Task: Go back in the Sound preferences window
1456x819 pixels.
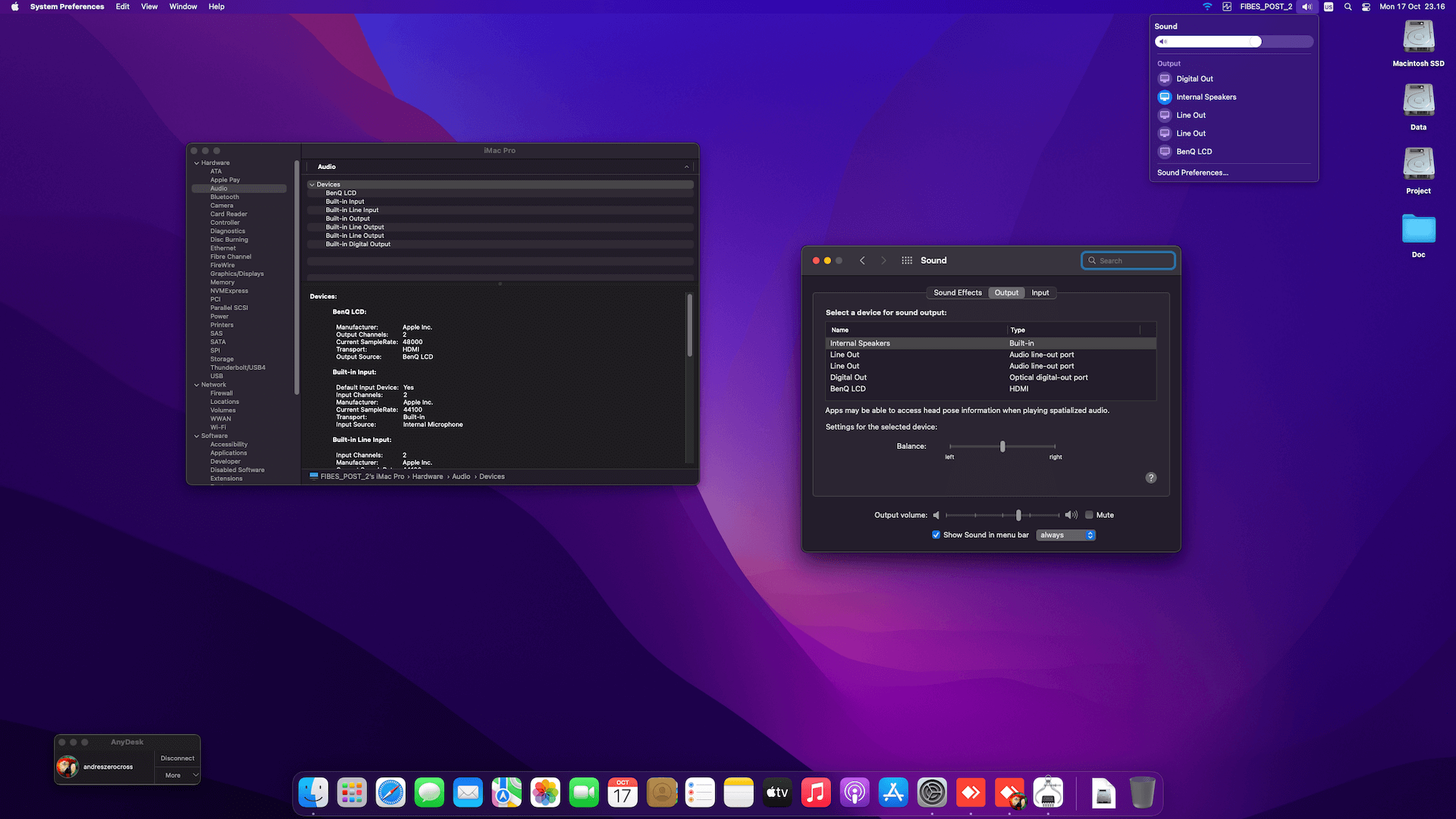Action: coord(862,260)
